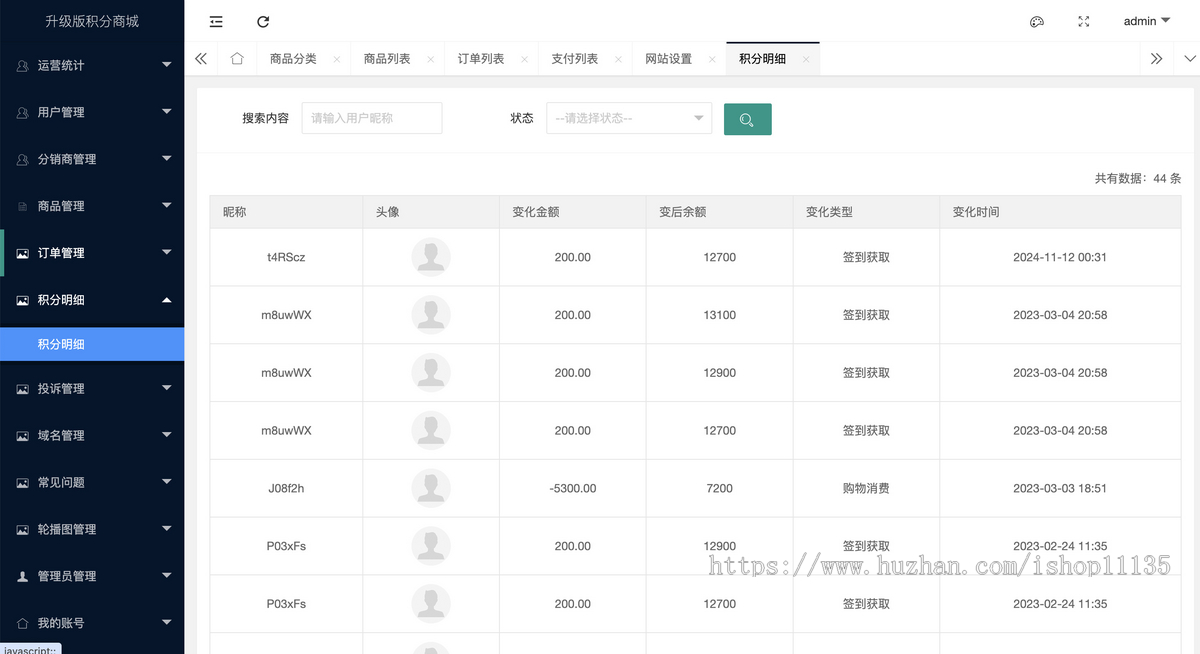
Task: Select the highlighted 积分明细 submenu item
Action: pyautogui.click(x=92, y=344)
